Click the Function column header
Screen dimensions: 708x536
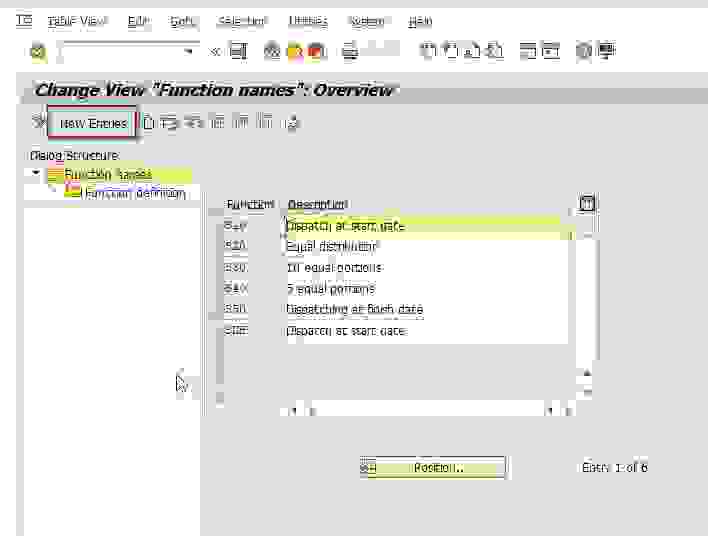pos(250,204)
